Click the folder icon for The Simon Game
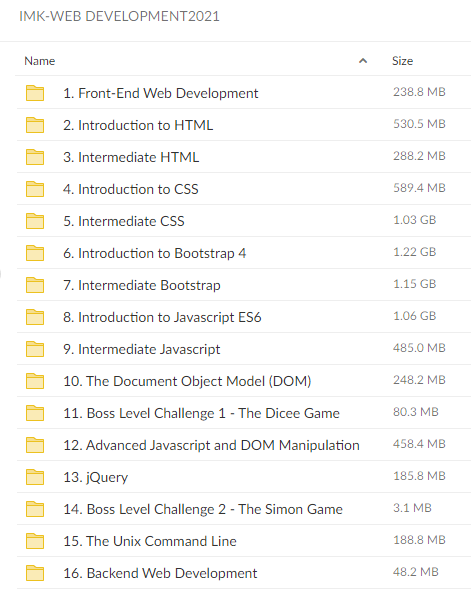Screen dimensions: 471x590 pos(35,509)
